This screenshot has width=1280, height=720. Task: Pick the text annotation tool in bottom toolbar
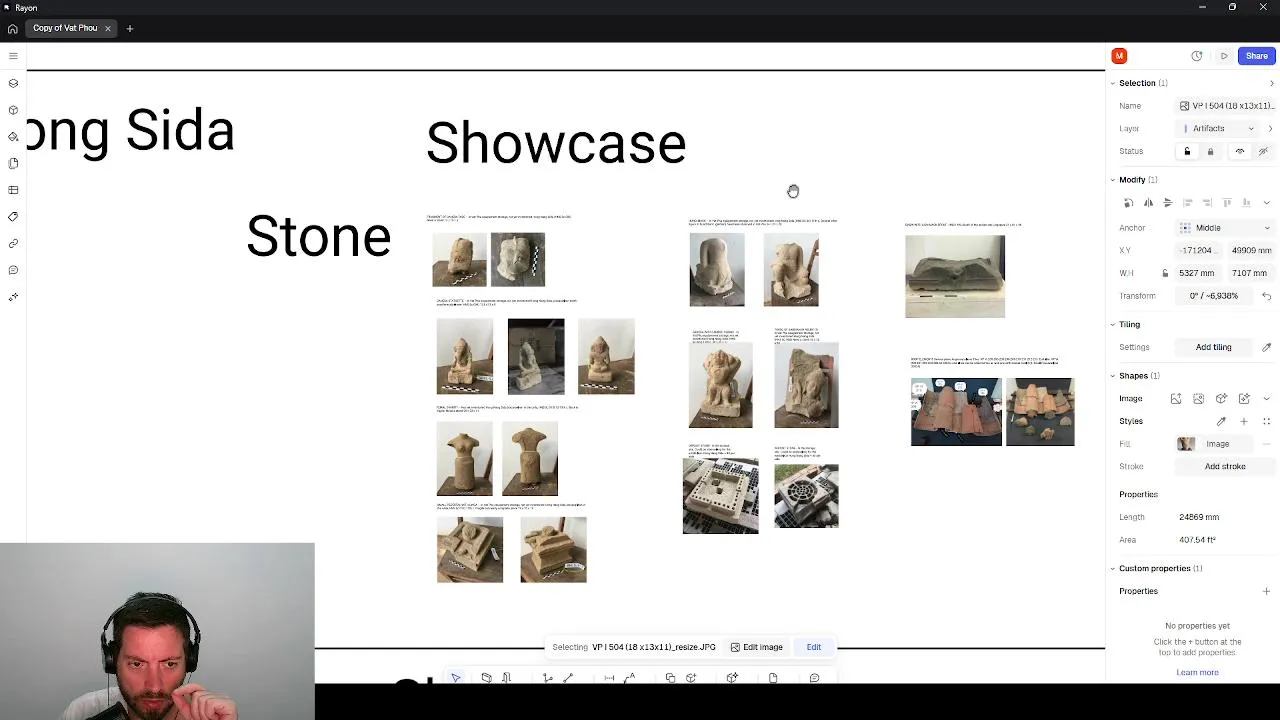pos(630,678)
